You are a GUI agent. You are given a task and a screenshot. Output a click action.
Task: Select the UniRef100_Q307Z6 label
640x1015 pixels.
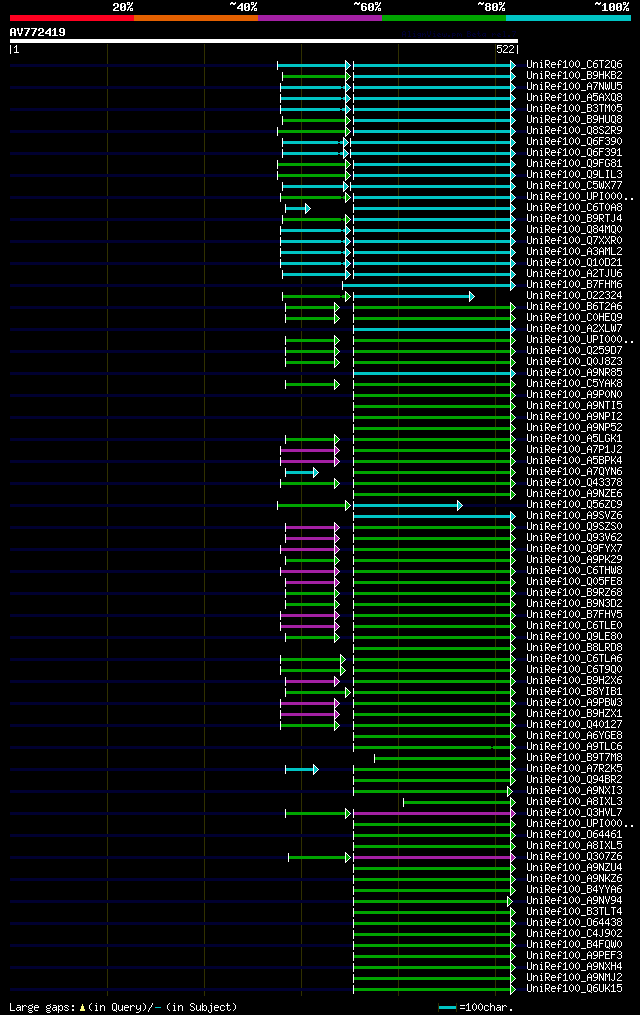point(574,857)
